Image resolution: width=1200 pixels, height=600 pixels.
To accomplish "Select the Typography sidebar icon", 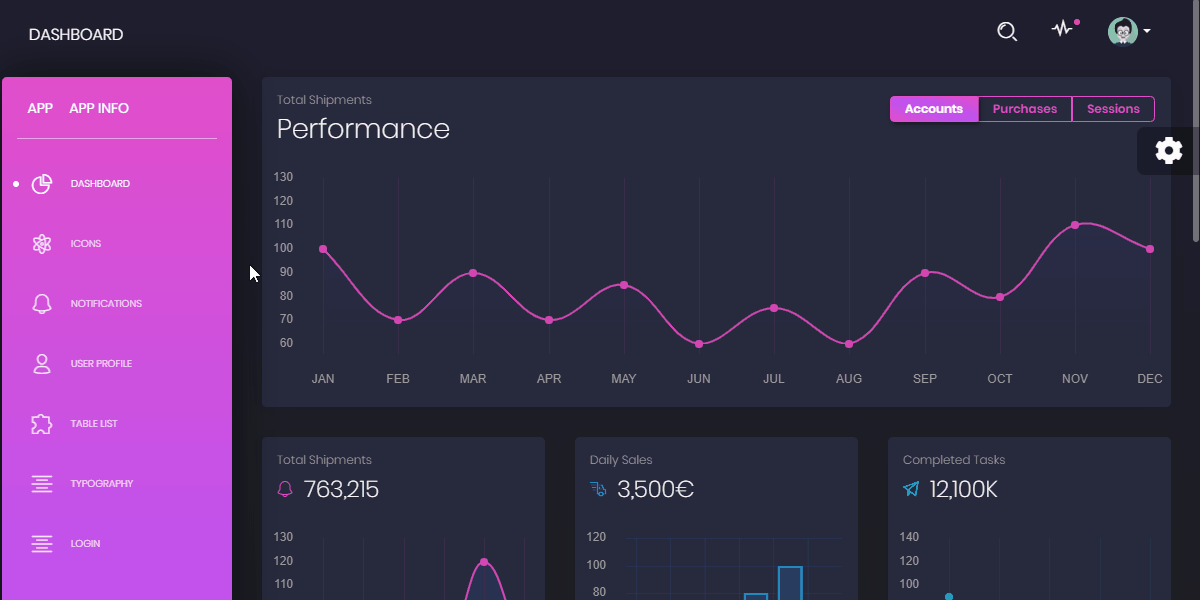I will (41, 483).
